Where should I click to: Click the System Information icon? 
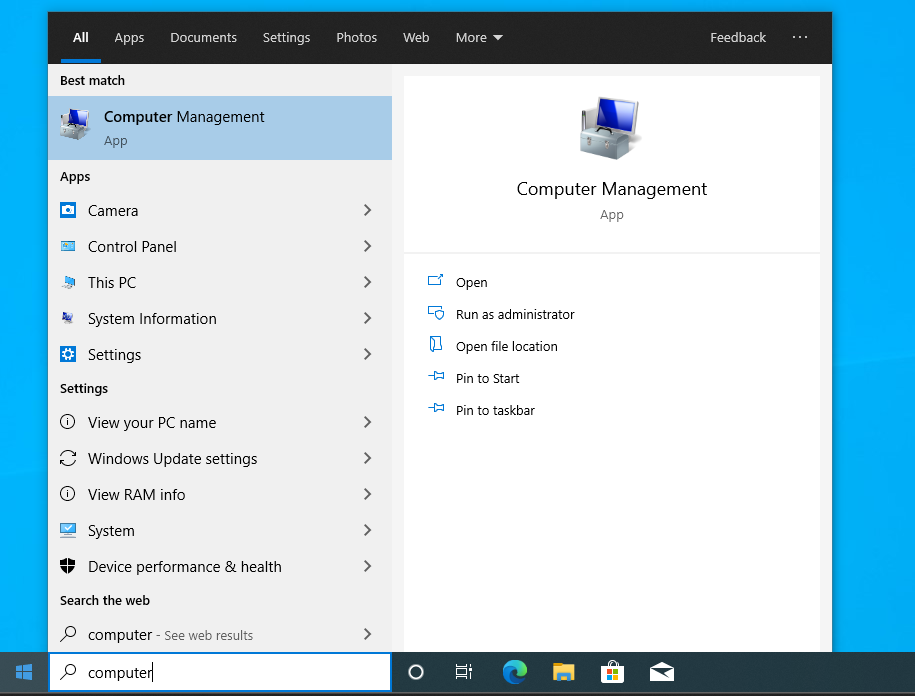click(68, 318)
